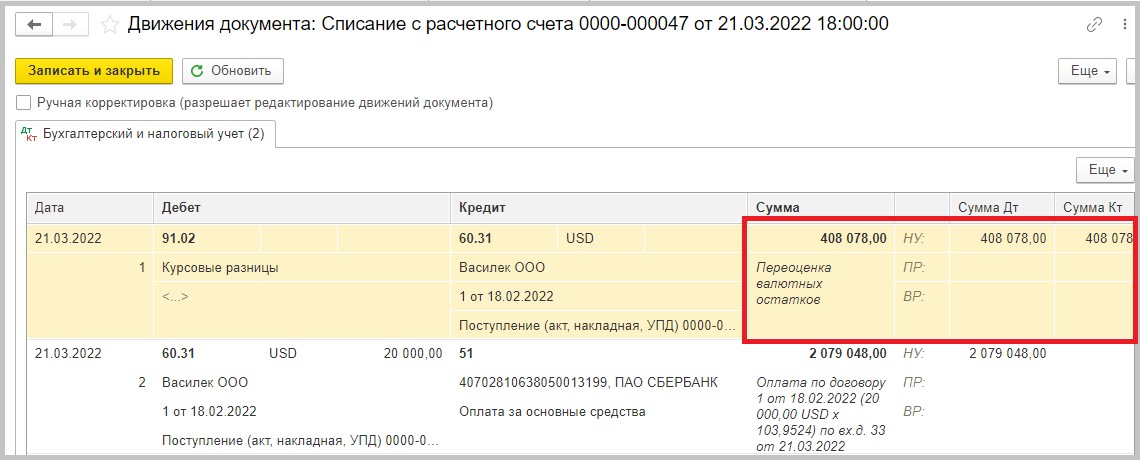Click the Дата column header
Image resolution: width=1140 pixels, height=460 pixels.
(x=90, y=208)
